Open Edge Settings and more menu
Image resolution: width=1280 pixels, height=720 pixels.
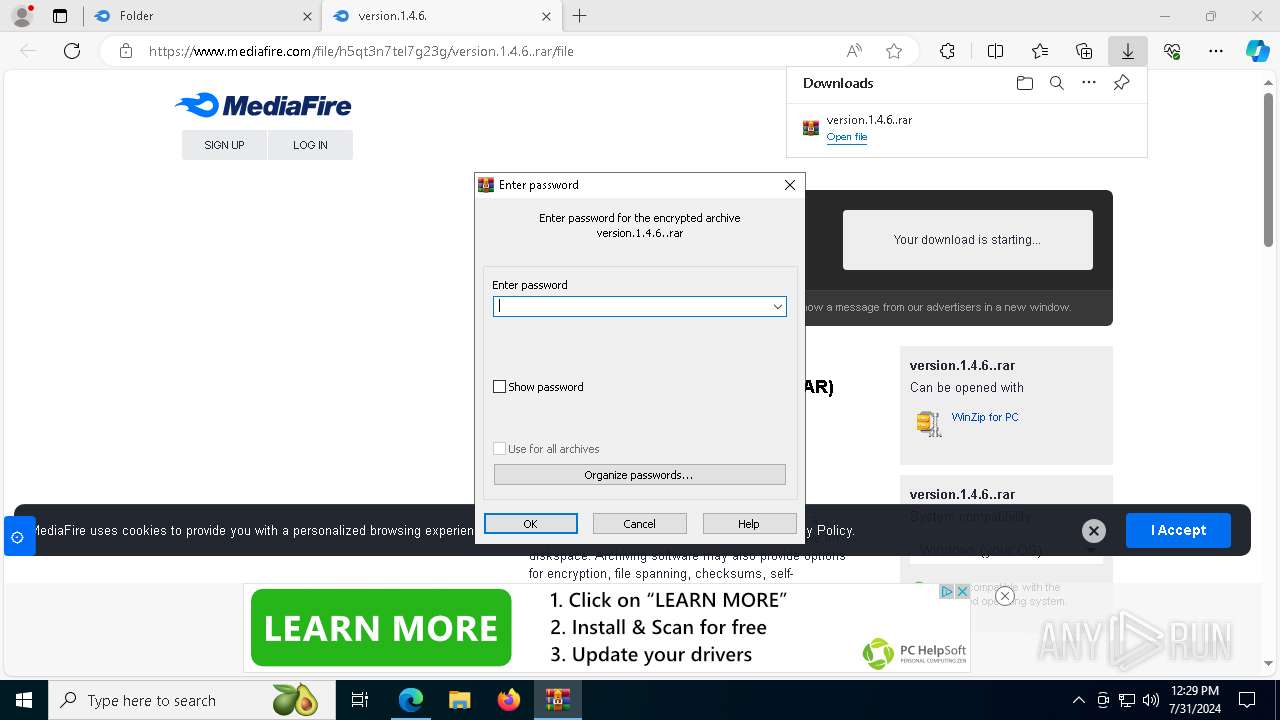1216,51
